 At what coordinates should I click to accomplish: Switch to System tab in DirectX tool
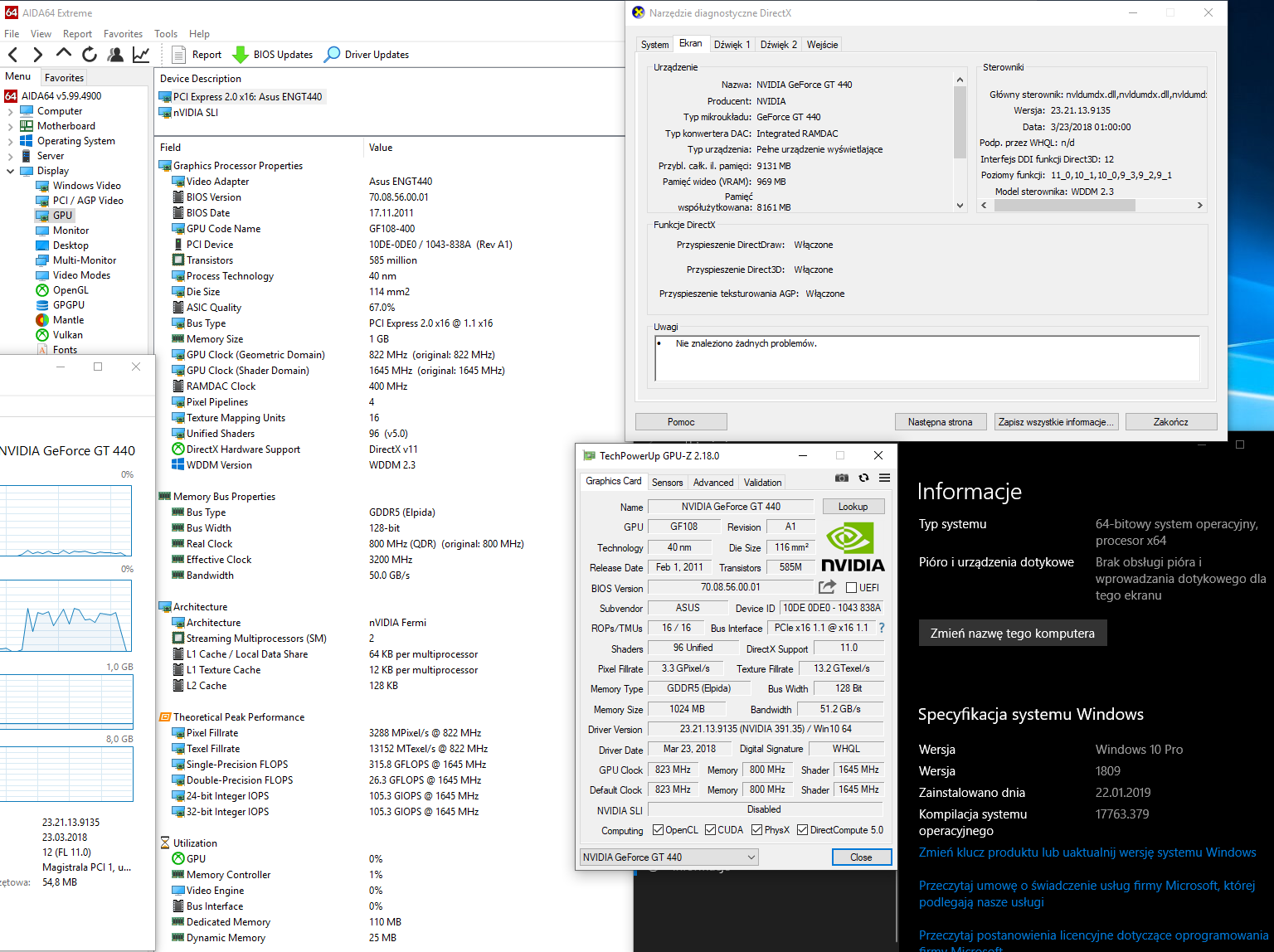tap(654, 45)
